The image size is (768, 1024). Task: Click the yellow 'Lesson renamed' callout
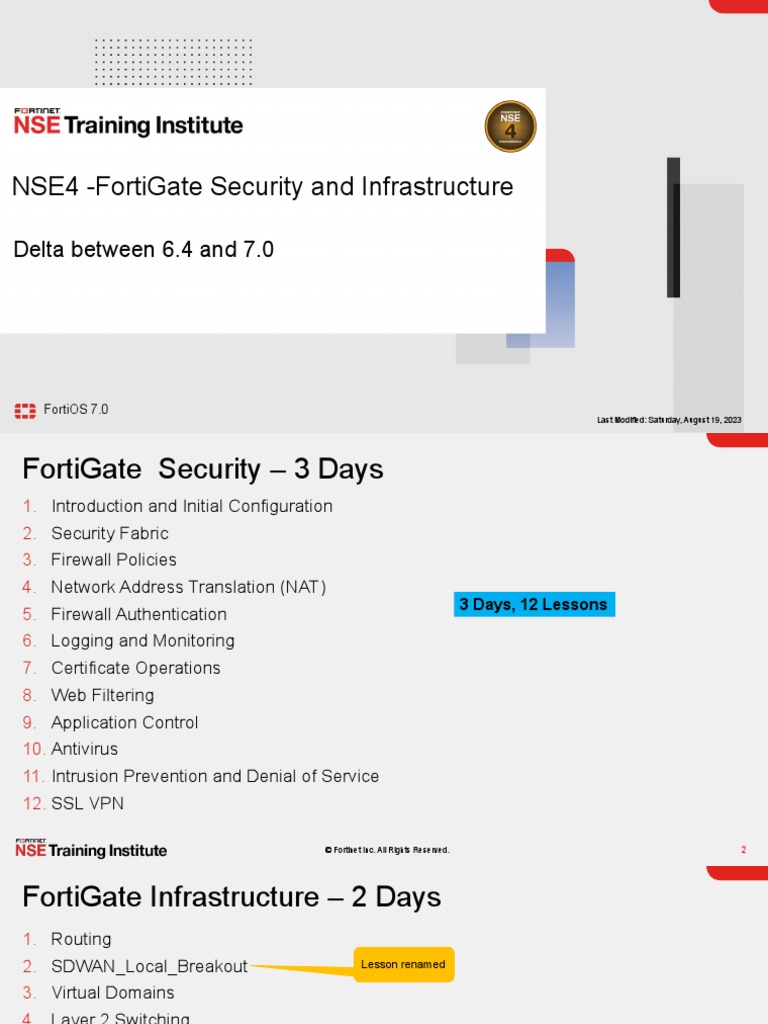click(404, 964)
